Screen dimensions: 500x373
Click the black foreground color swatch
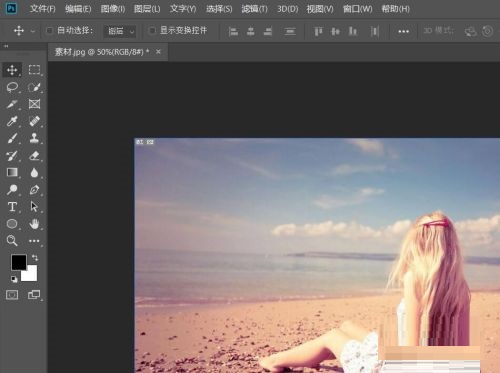pyautogui.click(x=19, y=262)
